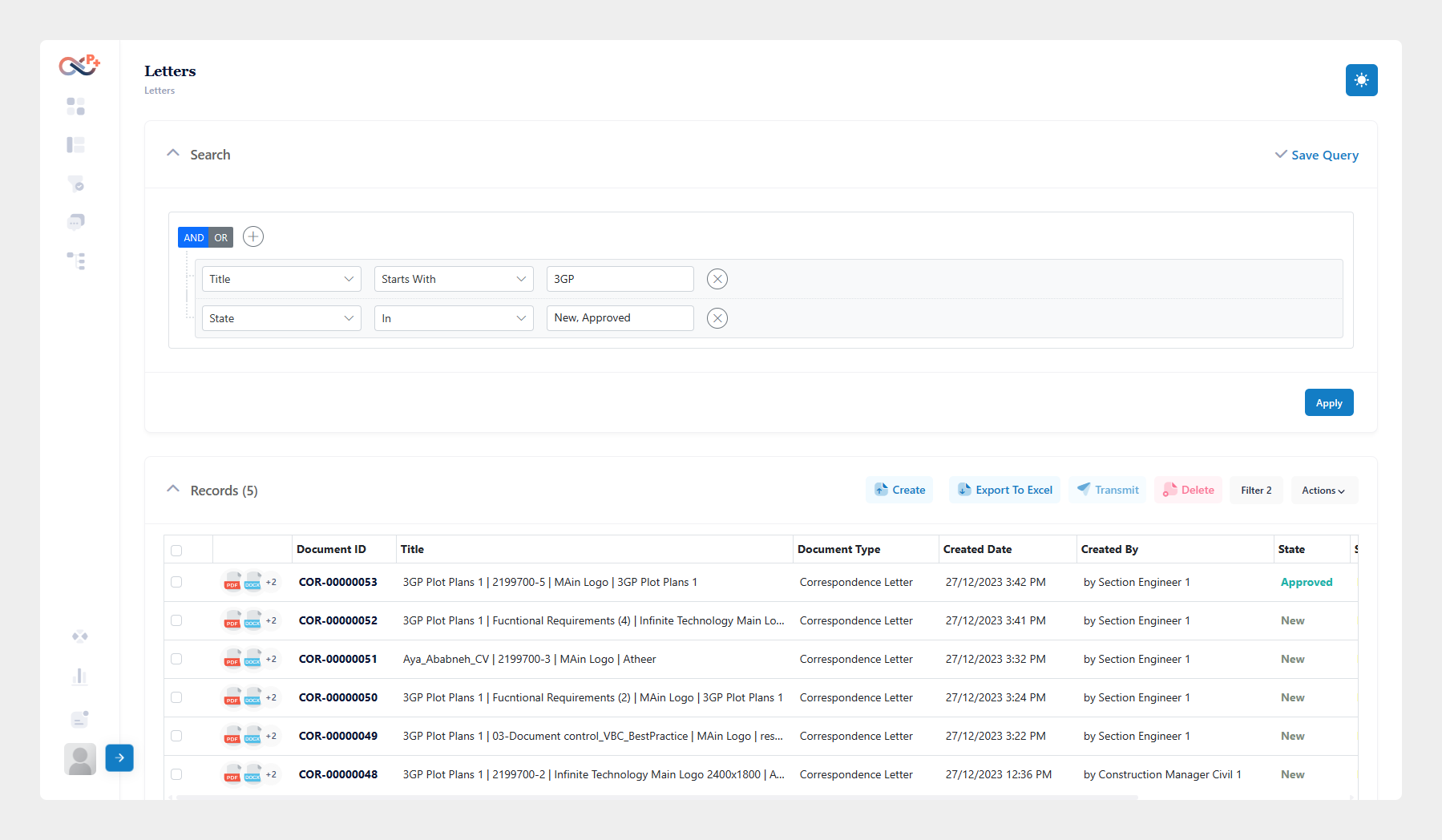The width and height of the screenshot is (1442, 840).
Task: Expand sidebar with the blue arrow button
Action: (x=119, y=757)
